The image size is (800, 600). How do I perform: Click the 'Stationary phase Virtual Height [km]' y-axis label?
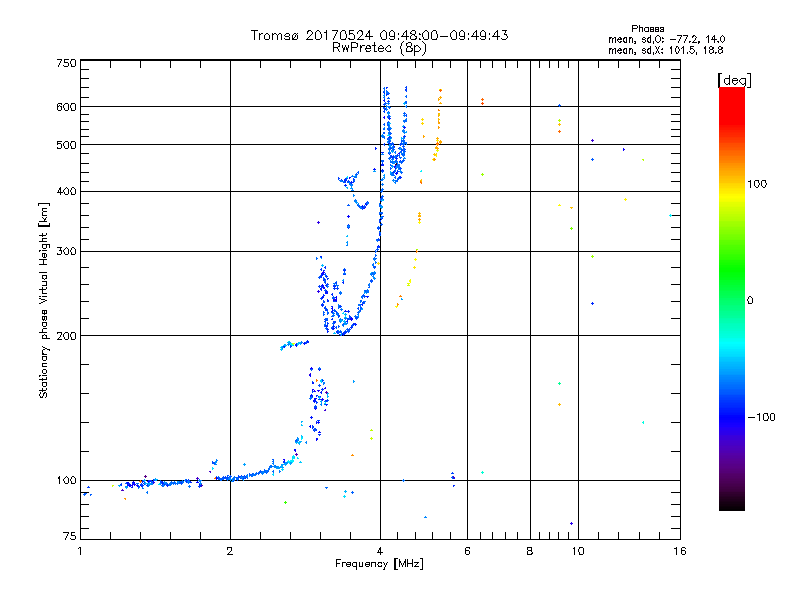(x=44, y=300)
